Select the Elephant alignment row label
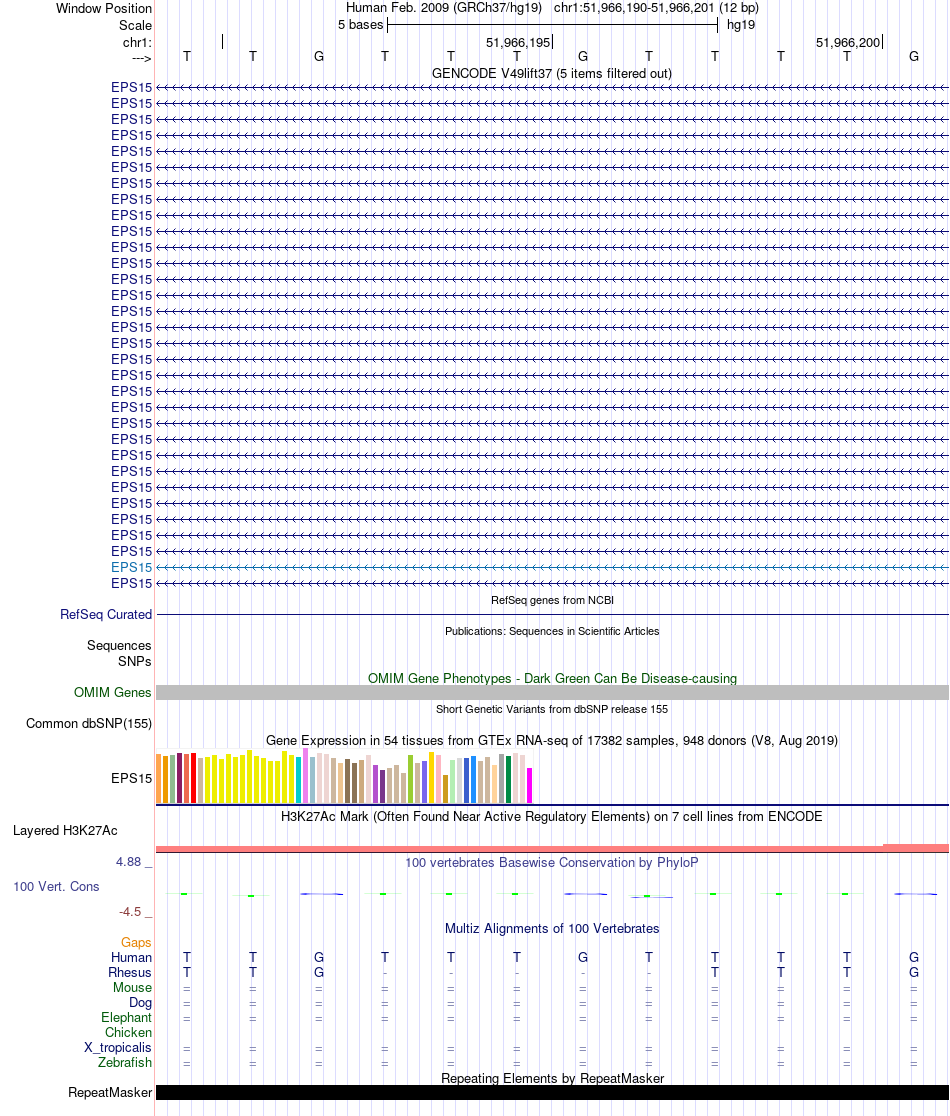Screen dimensions: 950x1116 pos(126,1018)
